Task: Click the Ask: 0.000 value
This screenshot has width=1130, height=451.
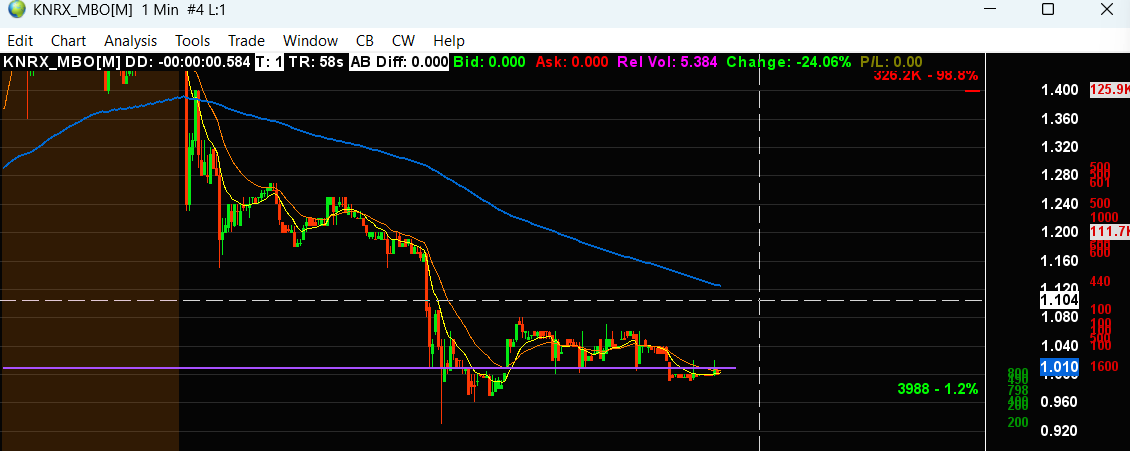Action: pyautogui.click(x=572, y=62)
